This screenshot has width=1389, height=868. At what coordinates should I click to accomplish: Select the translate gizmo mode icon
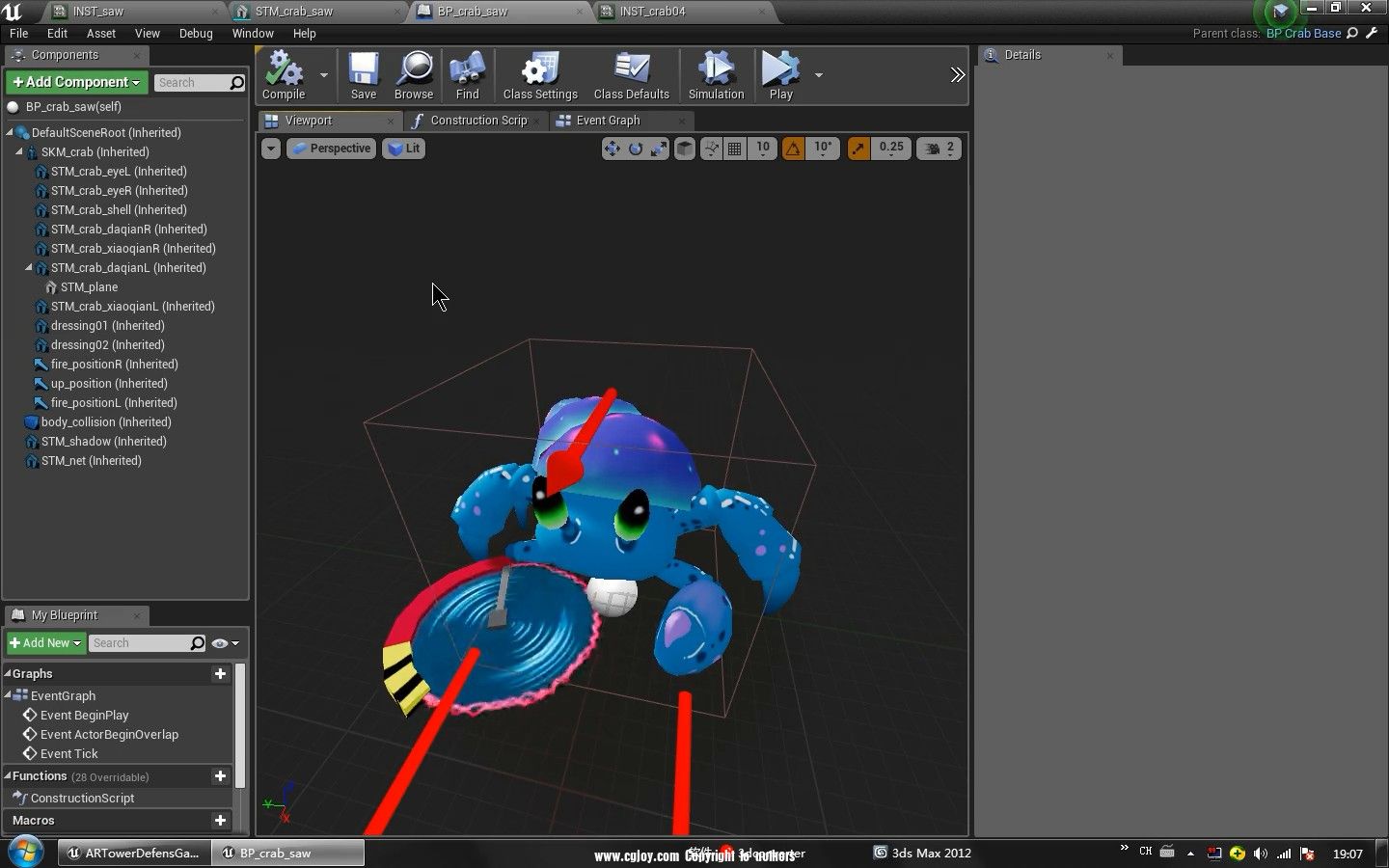coord(612,149)
